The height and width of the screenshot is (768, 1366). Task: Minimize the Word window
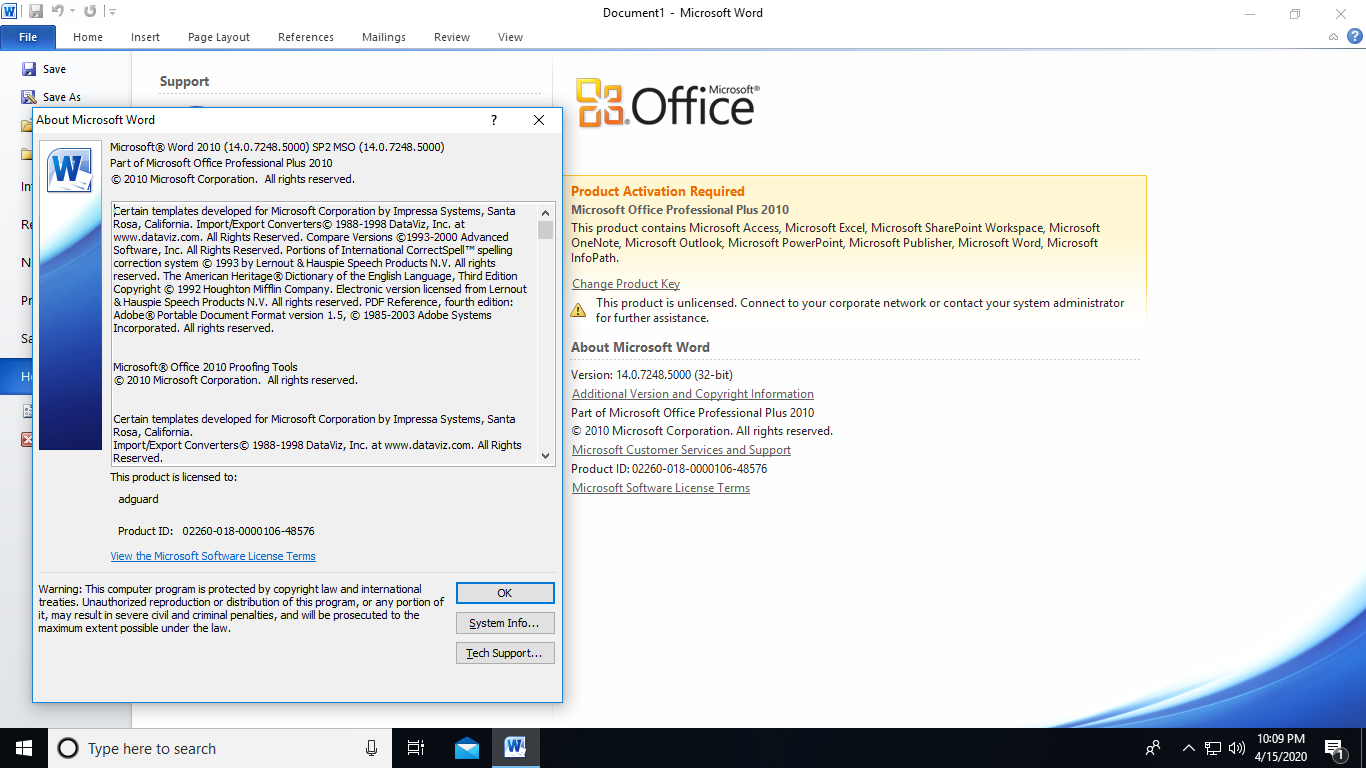pyautogui.click(x=1249, y=13)
